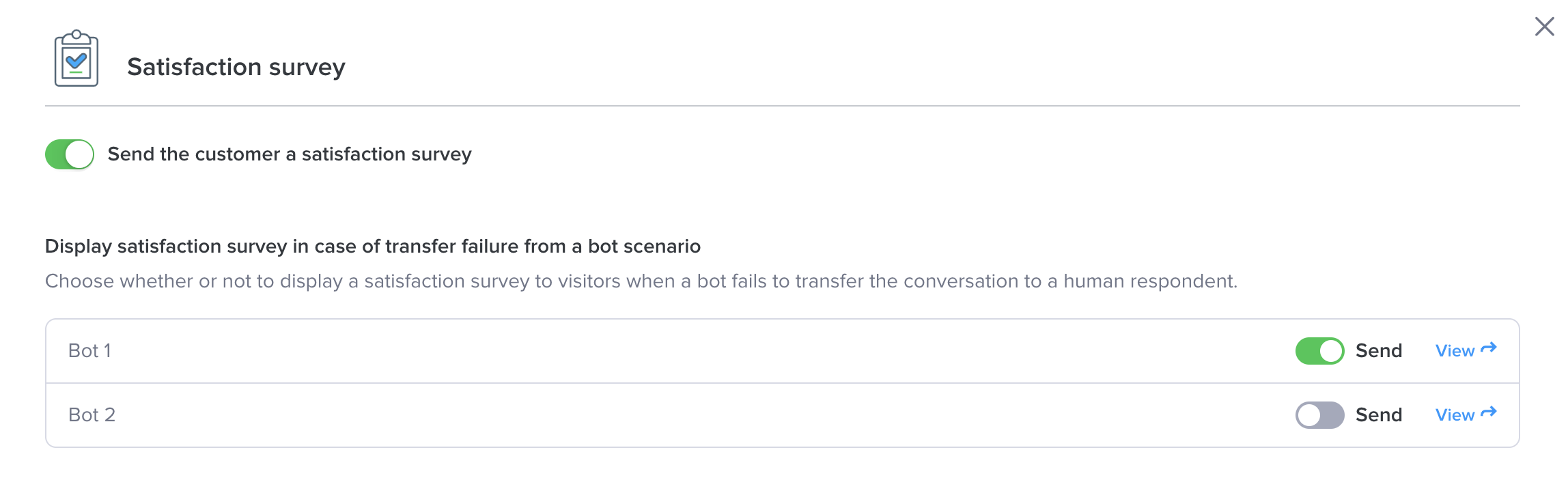Viewport: 1568px width, 493px height.
Task: Click the horizontal divider under the title
Action: point(783,106)
